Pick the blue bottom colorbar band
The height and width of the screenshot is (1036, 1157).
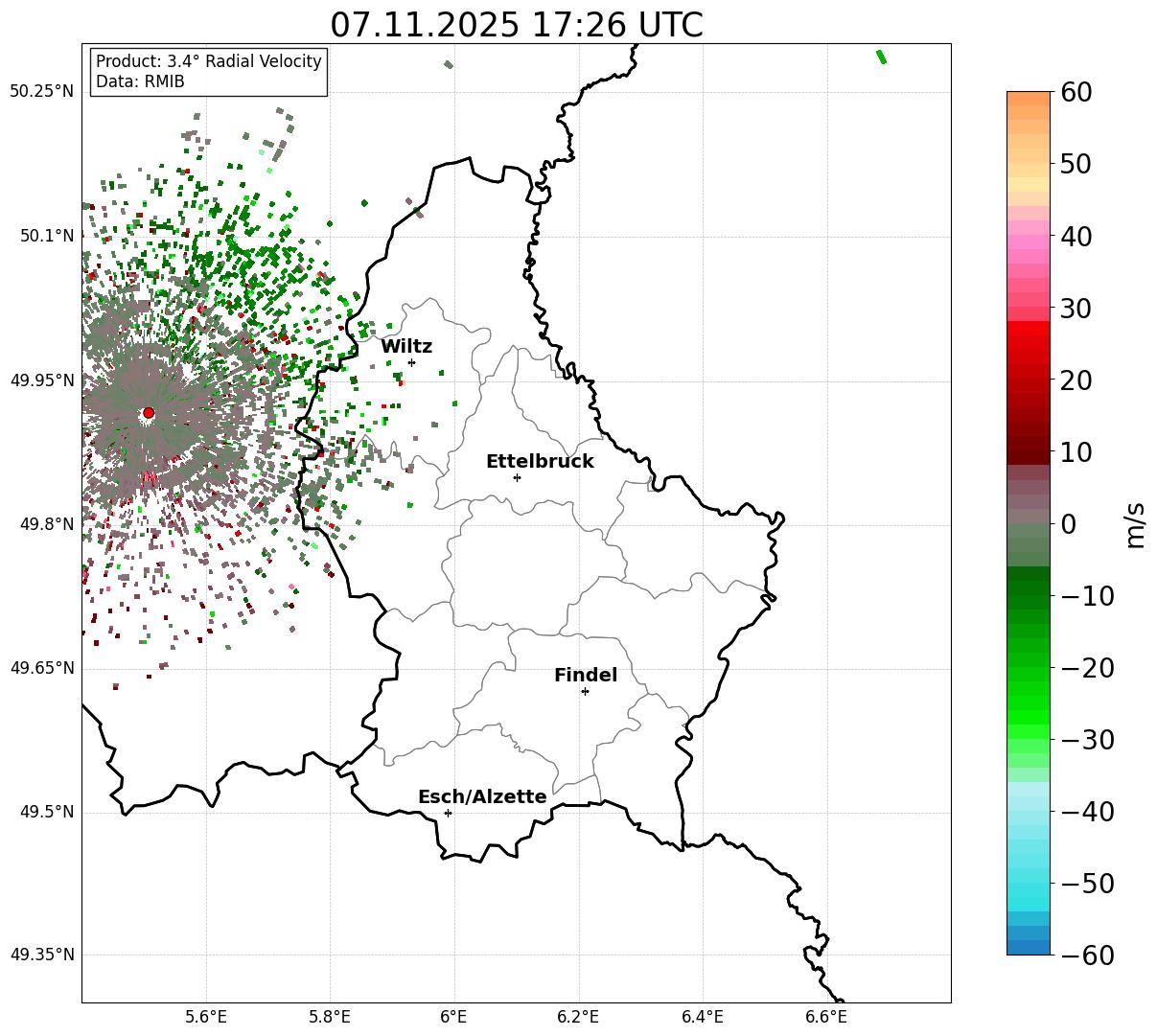click(x=1029, y=947)
